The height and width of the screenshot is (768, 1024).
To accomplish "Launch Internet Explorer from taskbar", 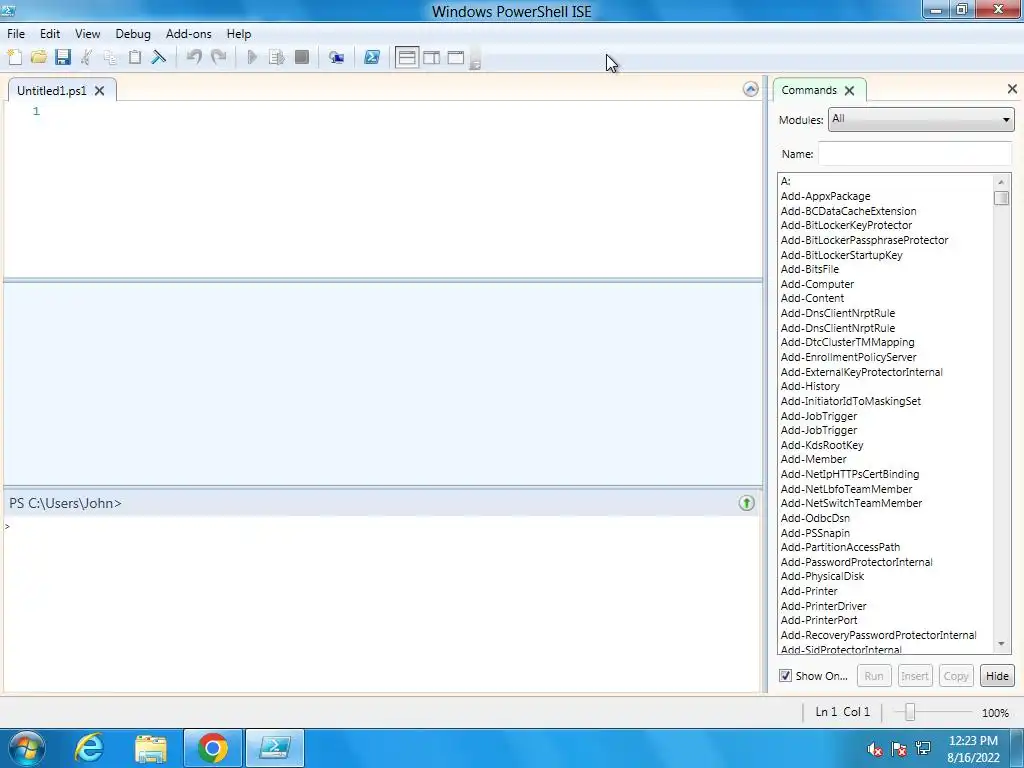I will click(89, 748).
